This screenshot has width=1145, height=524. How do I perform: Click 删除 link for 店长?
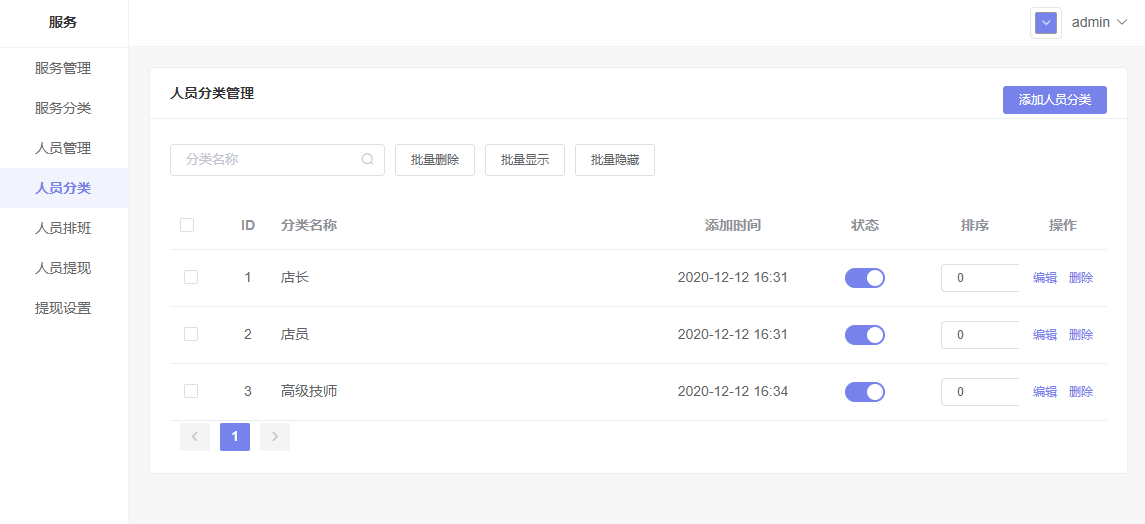coord(1081,277)
